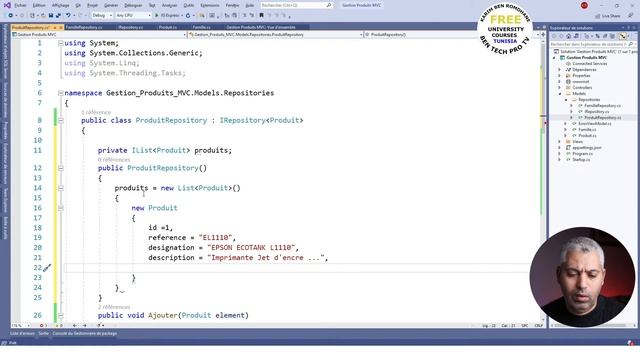Open the Any CPU platform dropdown
The height and width of the screenshot is (360, 640).
pyautogui.click(x=133, y=16)
